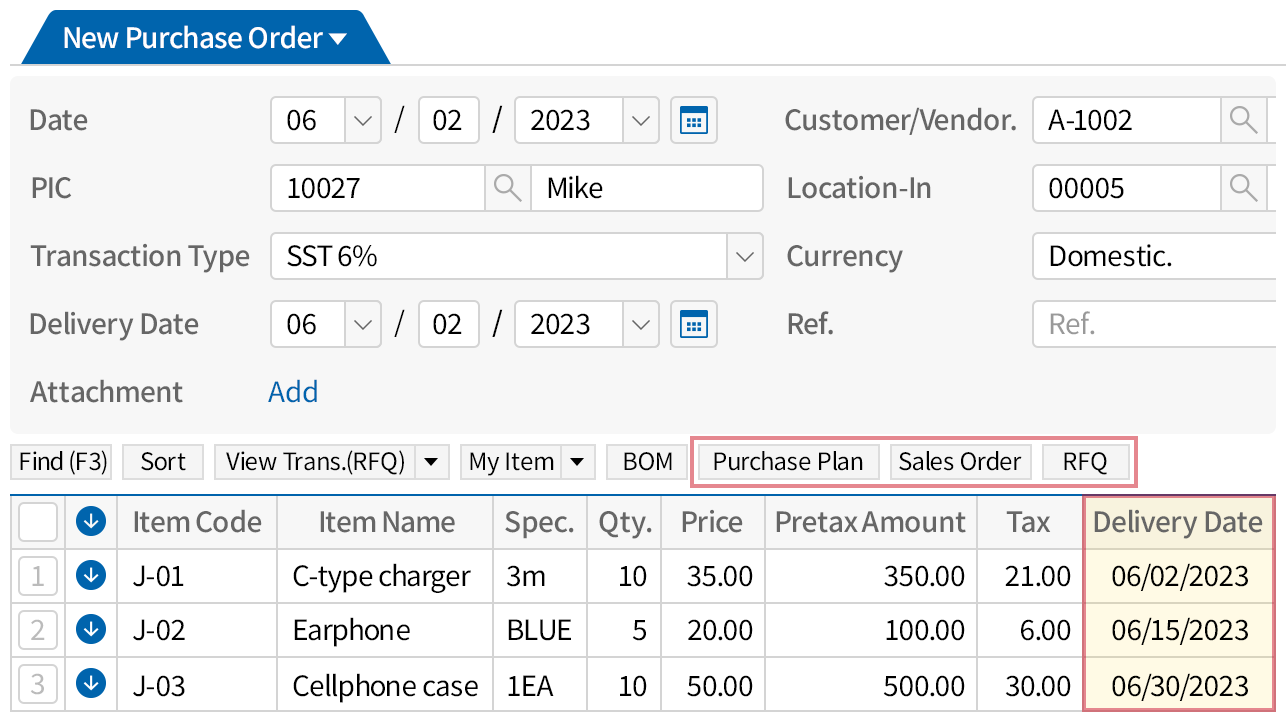
Task: Search Customer/Vendor using the magnifier icon
Action: pyautogui.click(x=1243, y=121)
